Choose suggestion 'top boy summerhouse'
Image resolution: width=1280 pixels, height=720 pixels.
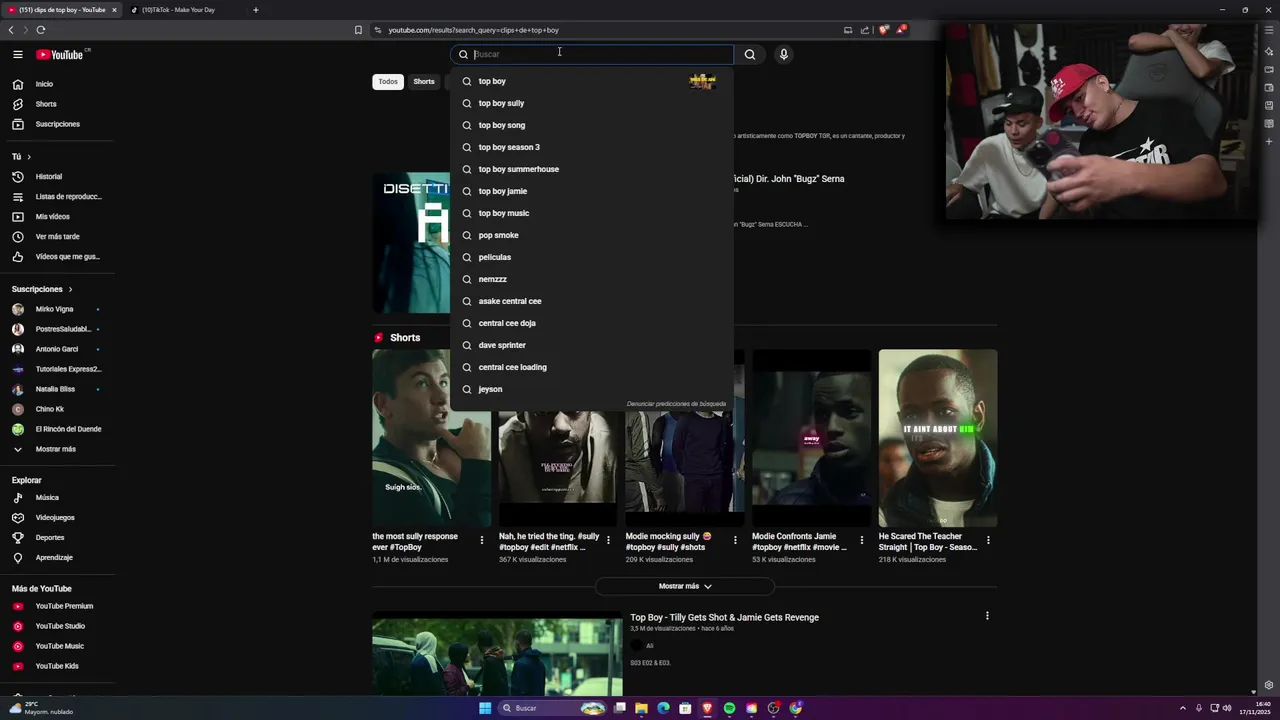592,169
